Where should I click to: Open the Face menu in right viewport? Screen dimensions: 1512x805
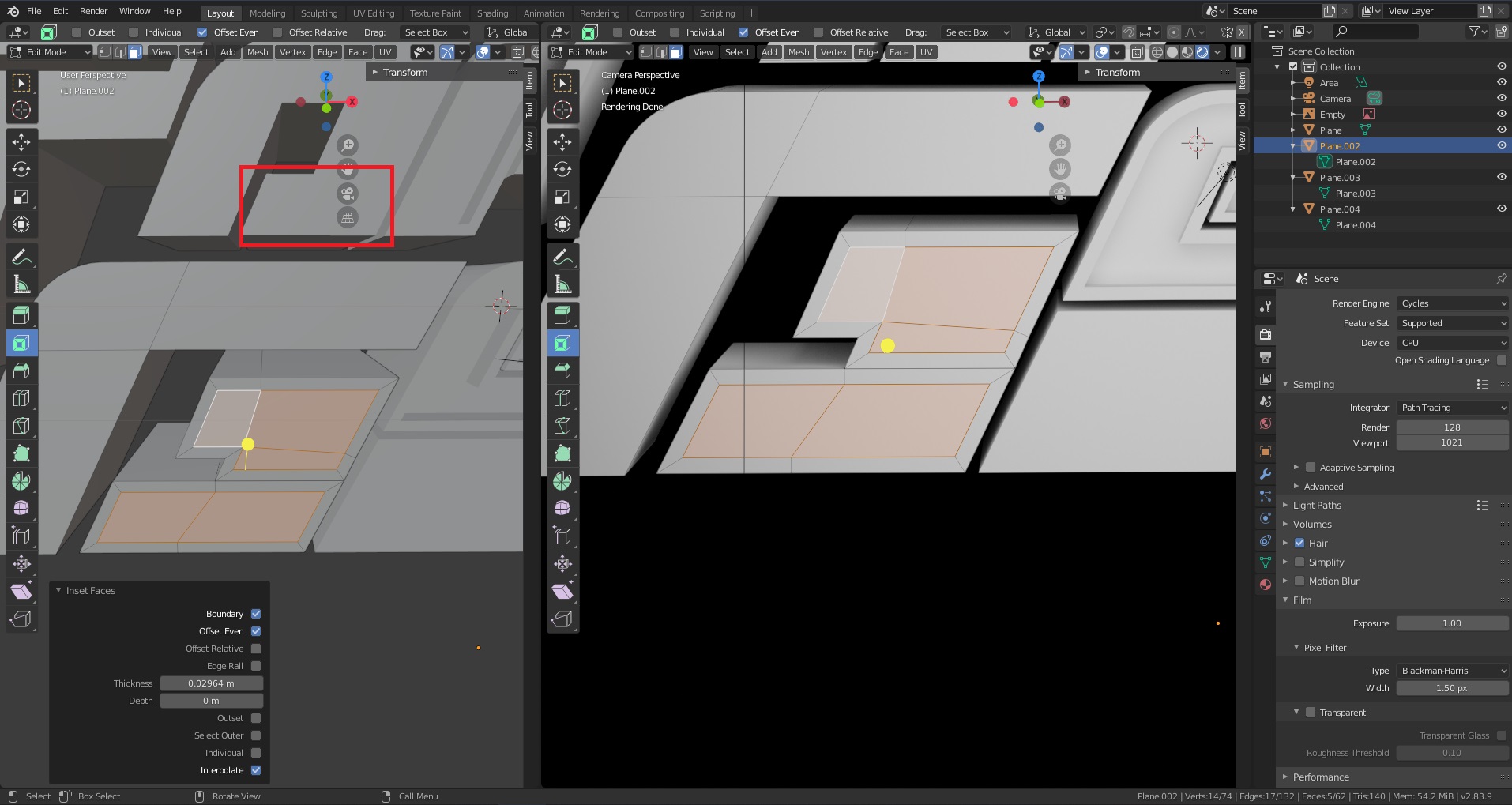[899, 52]
